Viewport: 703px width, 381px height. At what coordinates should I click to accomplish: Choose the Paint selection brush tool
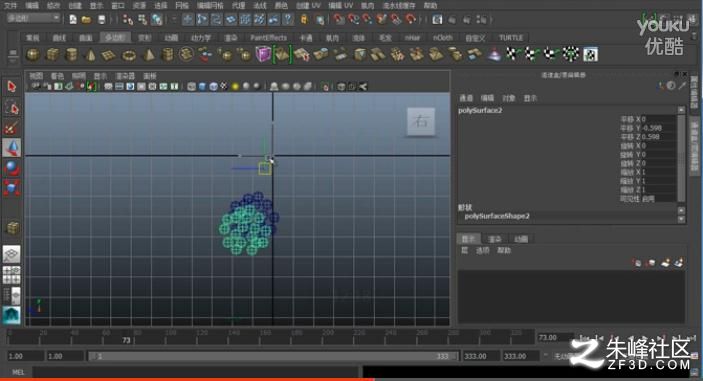pyautogui.click(x=12, y=128)
